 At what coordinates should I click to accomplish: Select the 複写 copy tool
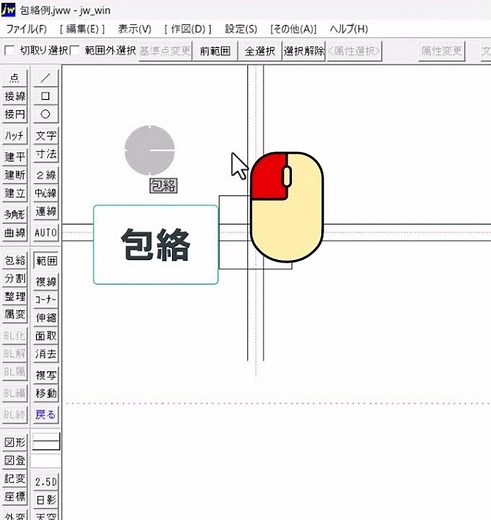[x=46, y=375]
